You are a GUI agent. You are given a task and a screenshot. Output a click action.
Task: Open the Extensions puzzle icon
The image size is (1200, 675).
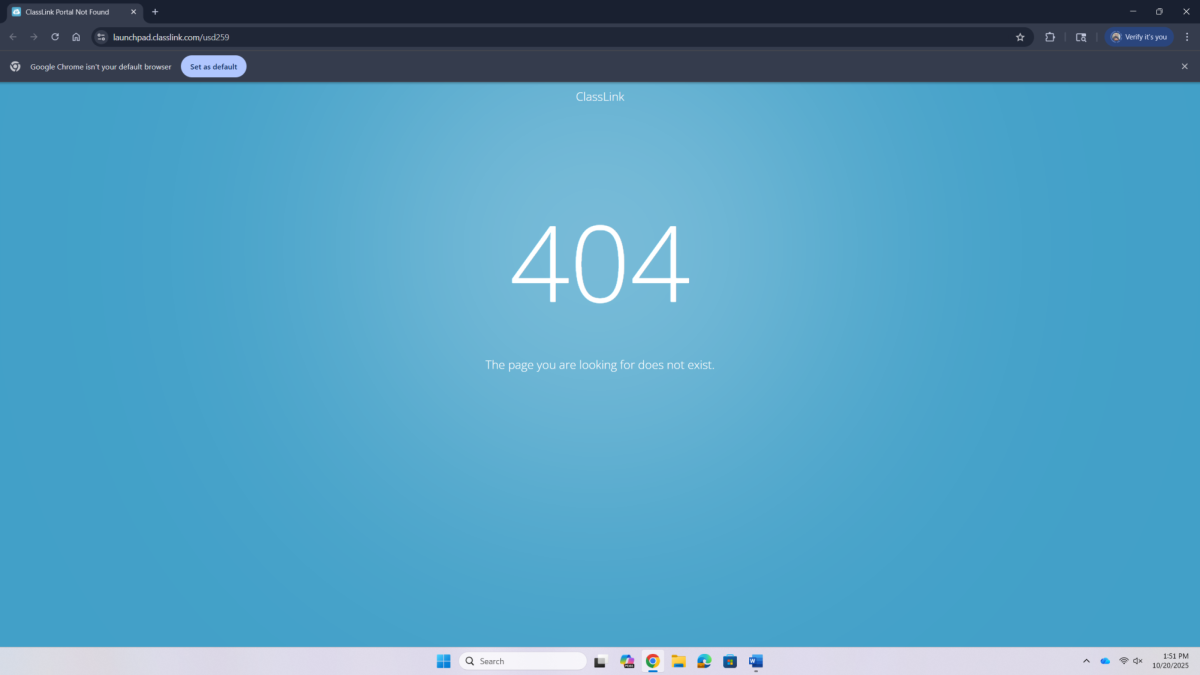point(1050,37)
